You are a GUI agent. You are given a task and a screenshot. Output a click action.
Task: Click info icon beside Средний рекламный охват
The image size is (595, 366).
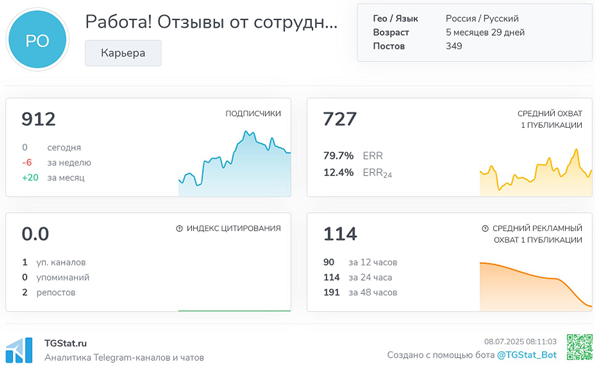(x=485, y=228)
